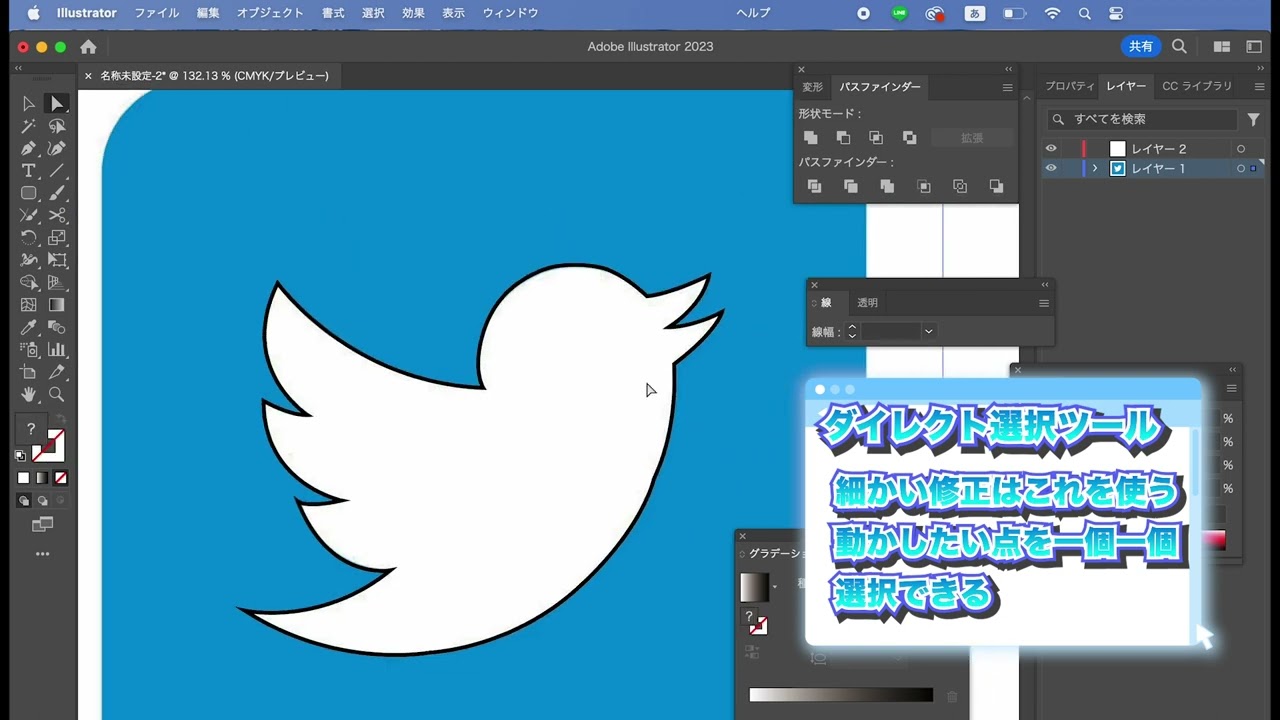This screenshot has width=1280, height=720.
Task: Click Pathfinder Intersect shape mode icon
Action: click(x=876, y=138)
